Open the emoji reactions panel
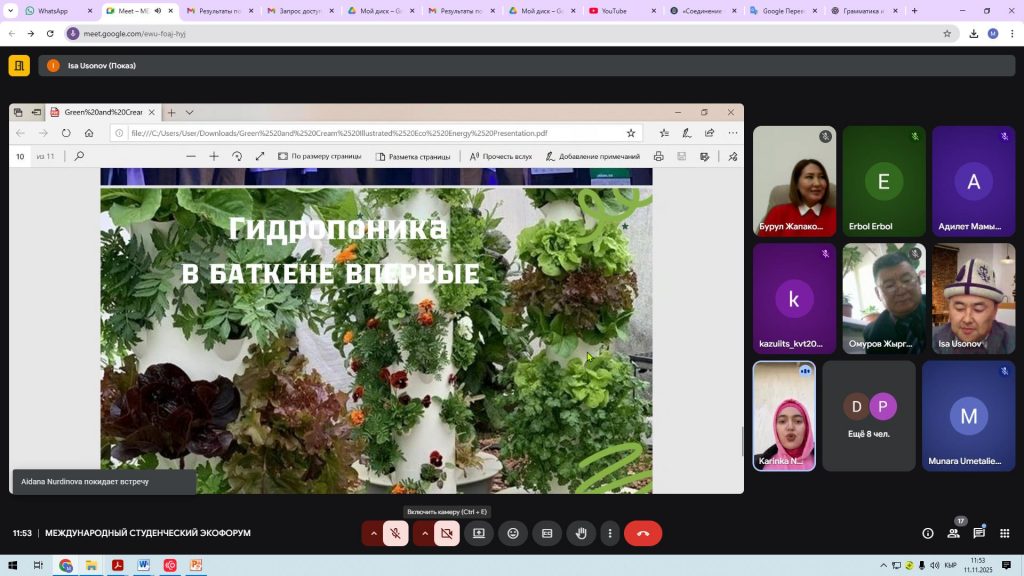 click(x=513, y=534)
